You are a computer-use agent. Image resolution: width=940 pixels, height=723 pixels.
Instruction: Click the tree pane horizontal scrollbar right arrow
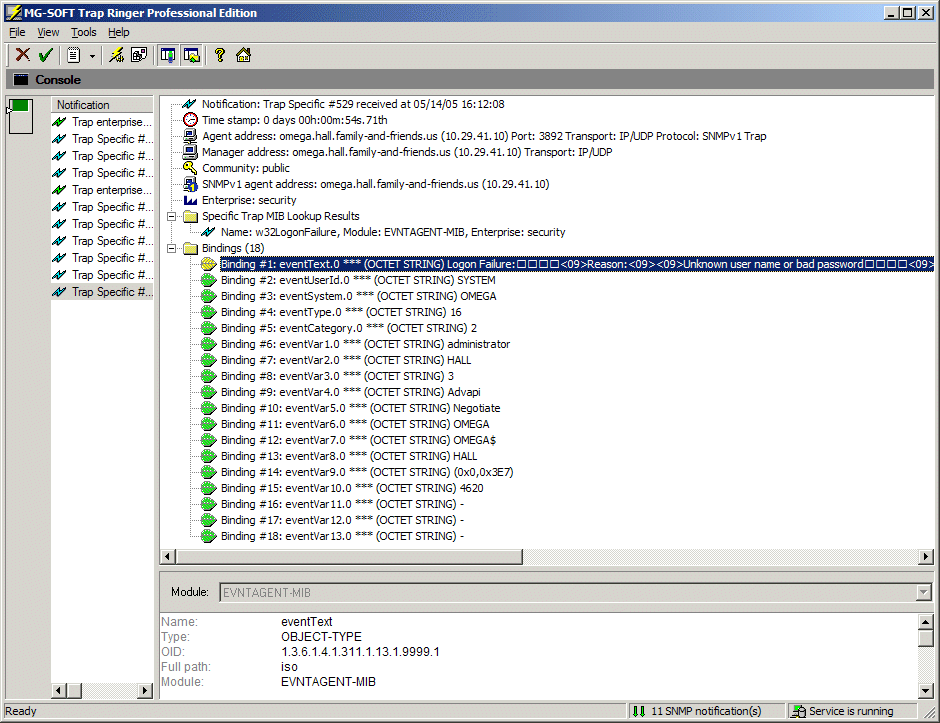point(926,556)
